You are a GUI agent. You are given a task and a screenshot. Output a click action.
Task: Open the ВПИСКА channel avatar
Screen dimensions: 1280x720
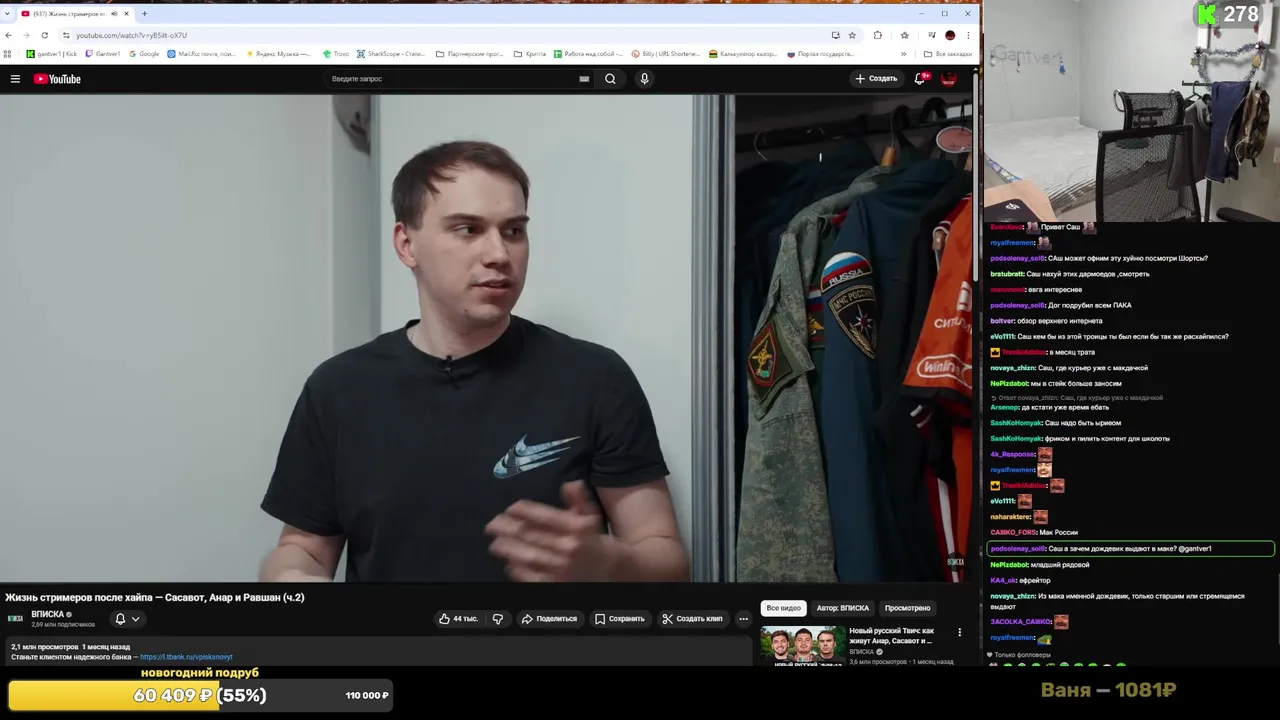(x=15, y=619)
